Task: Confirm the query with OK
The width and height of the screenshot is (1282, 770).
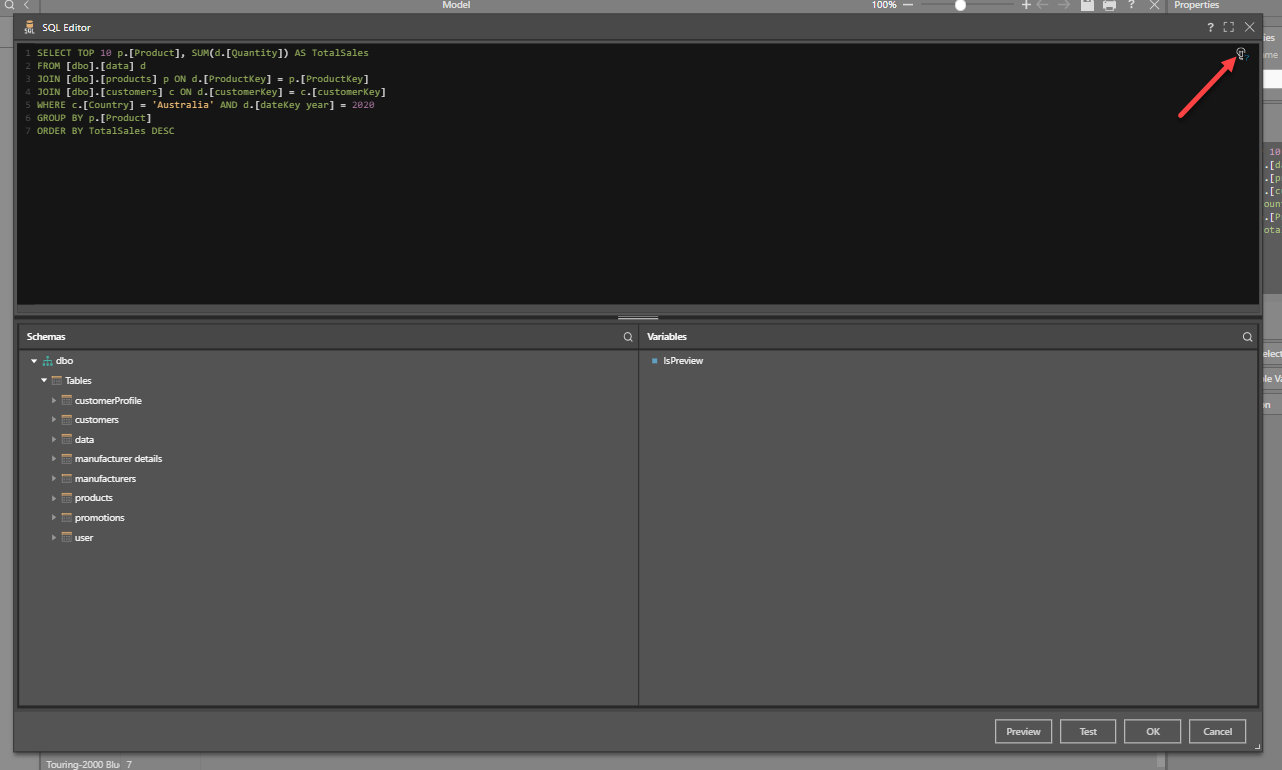Action: pyautogui.click(x=1152, y=732)
